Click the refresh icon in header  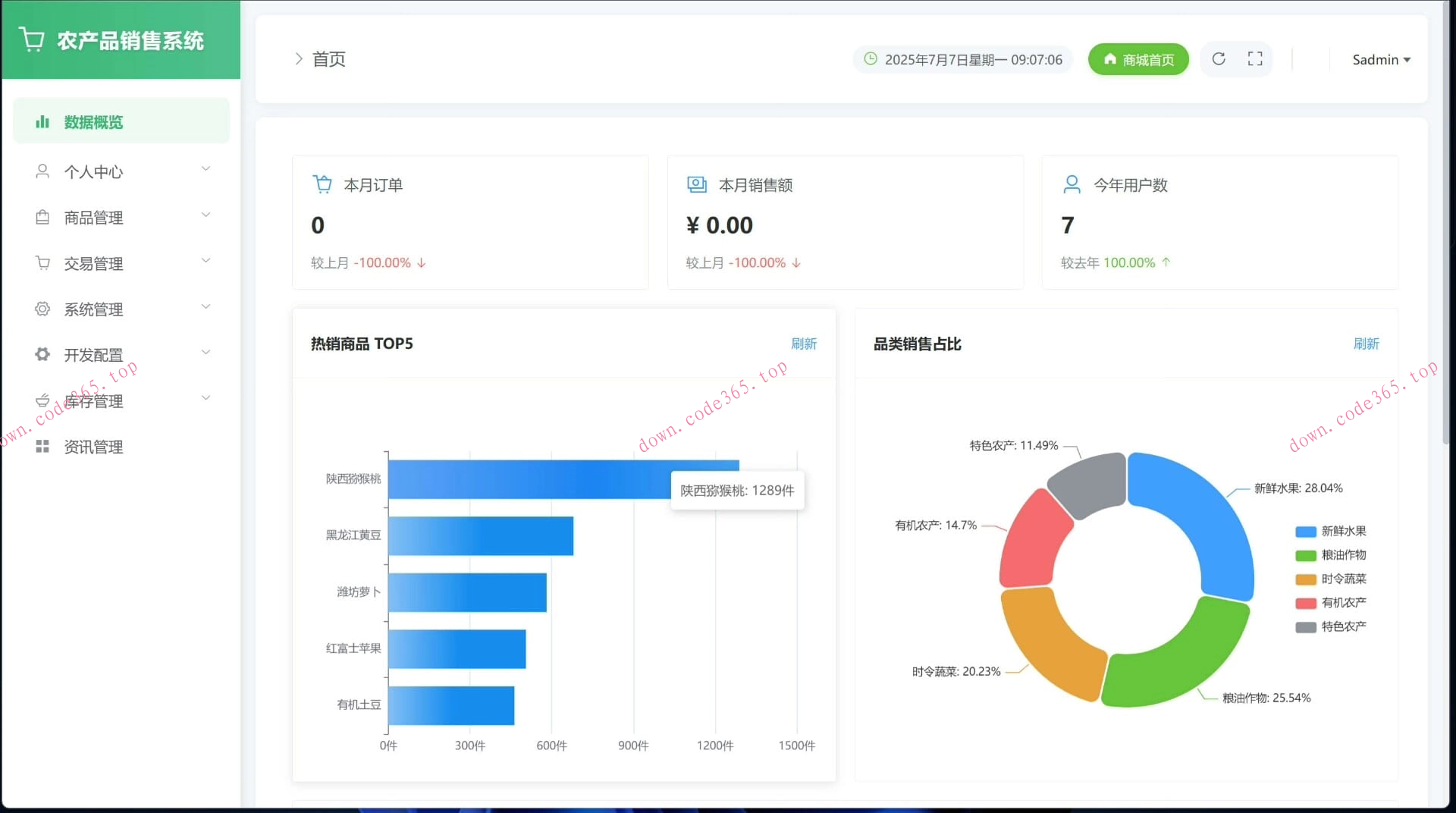(x=1219, y=59)
